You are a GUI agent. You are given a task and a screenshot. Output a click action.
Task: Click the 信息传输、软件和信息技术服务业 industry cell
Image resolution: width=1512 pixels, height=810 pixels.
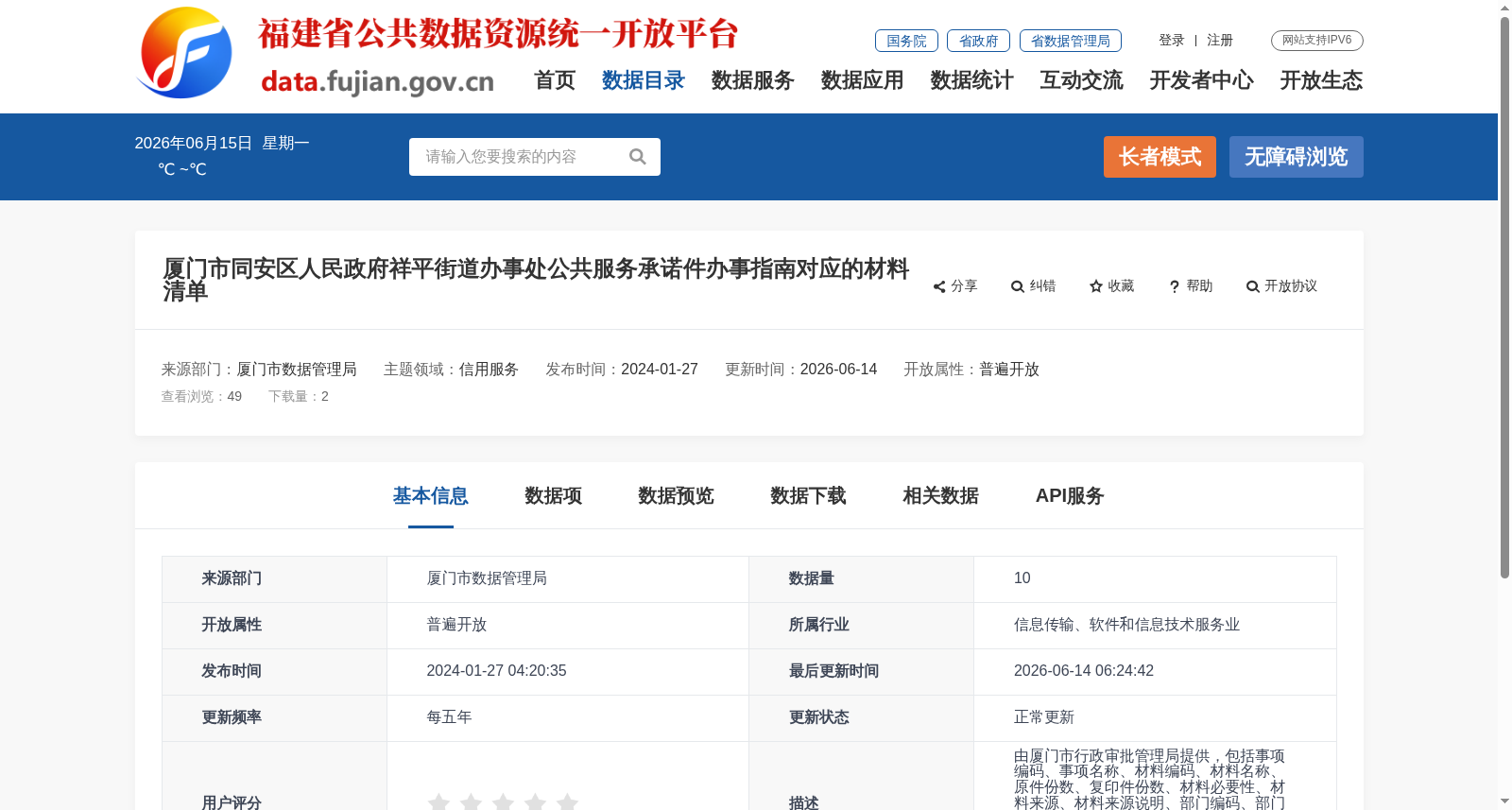pos(1126,625)
